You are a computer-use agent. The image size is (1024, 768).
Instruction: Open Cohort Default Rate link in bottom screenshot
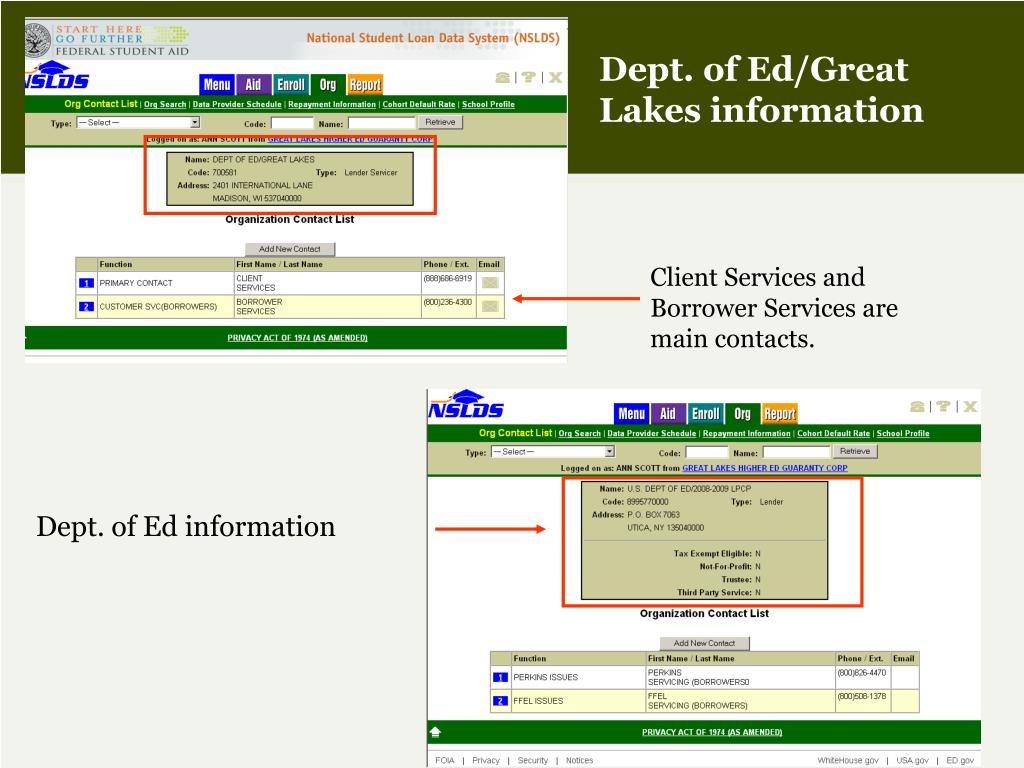pyautogui.click(x=833, y=434)
